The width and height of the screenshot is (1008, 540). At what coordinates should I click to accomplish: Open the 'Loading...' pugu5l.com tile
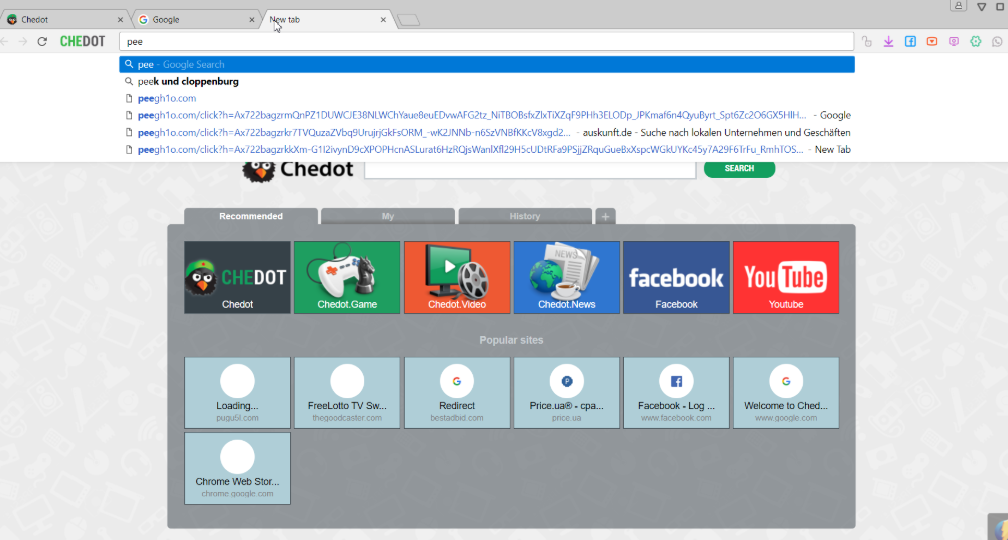[237, 393]
